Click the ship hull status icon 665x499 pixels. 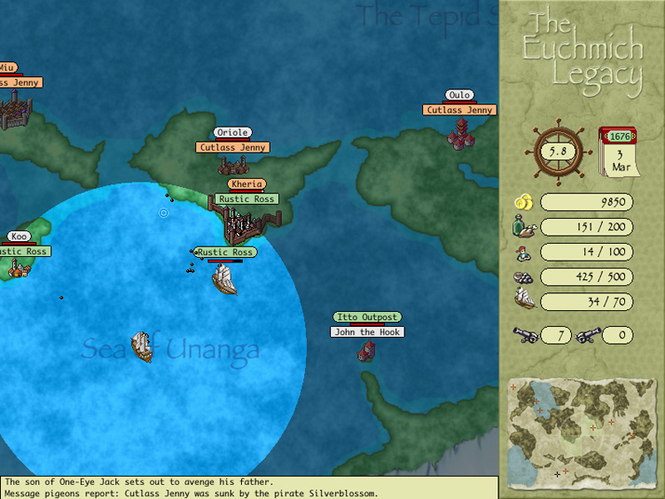point(524,301)
